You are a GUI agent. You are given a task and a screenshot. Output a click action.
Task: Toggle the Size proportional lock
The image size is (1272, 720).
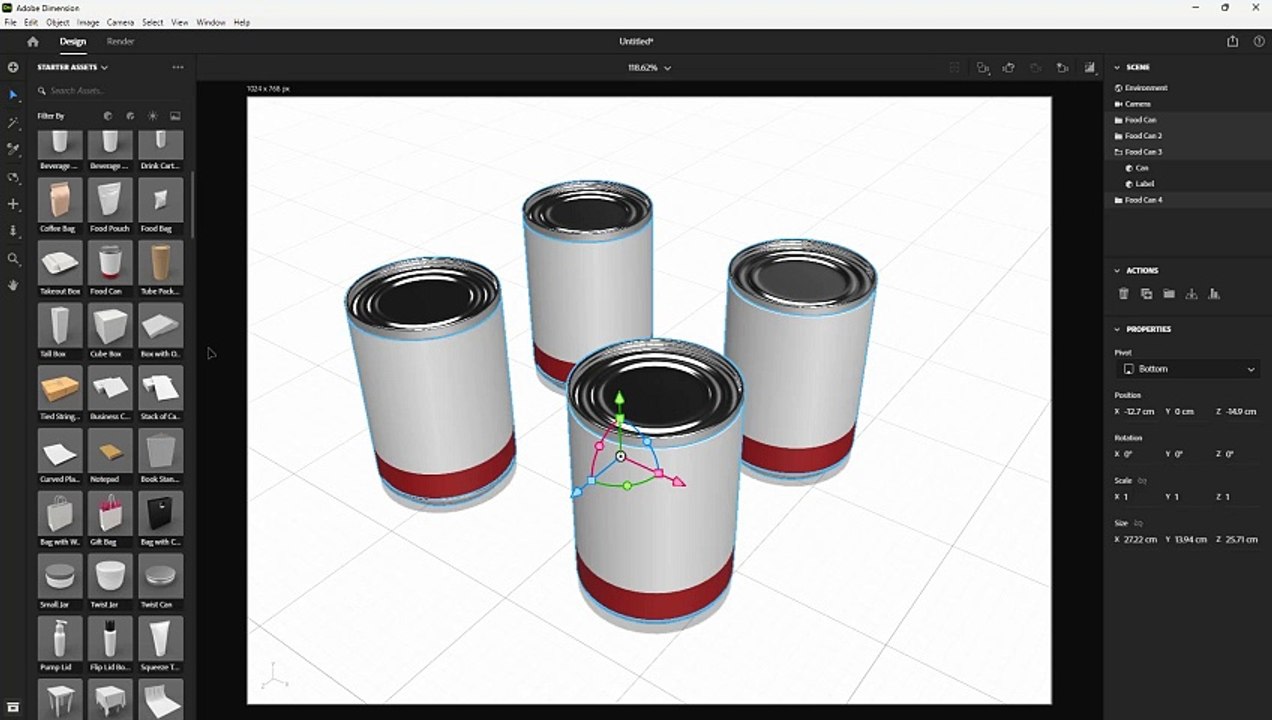coord(1138,523)
